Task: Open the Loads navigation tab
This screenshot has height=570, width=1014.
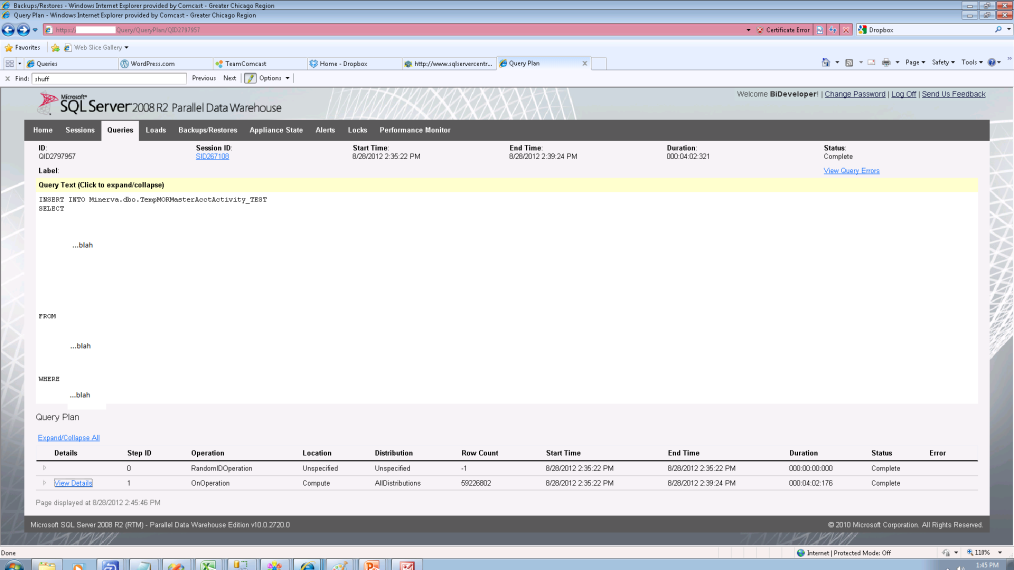Action: [x=155, y=130]
